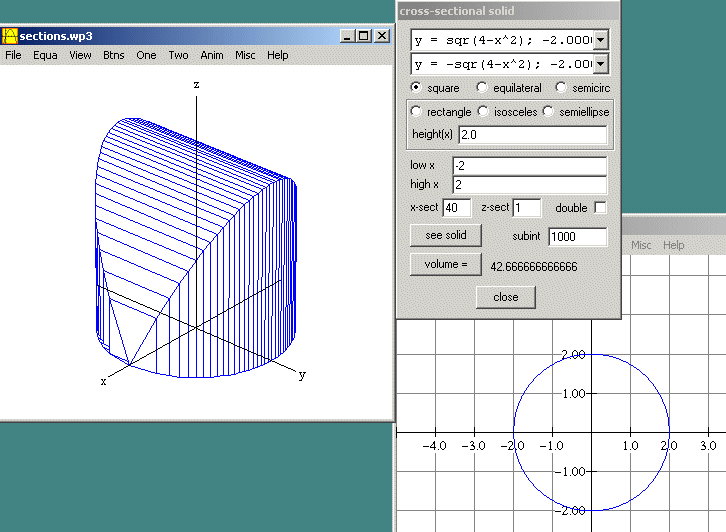Click the height(x) input field

click(x=532, y=135)
